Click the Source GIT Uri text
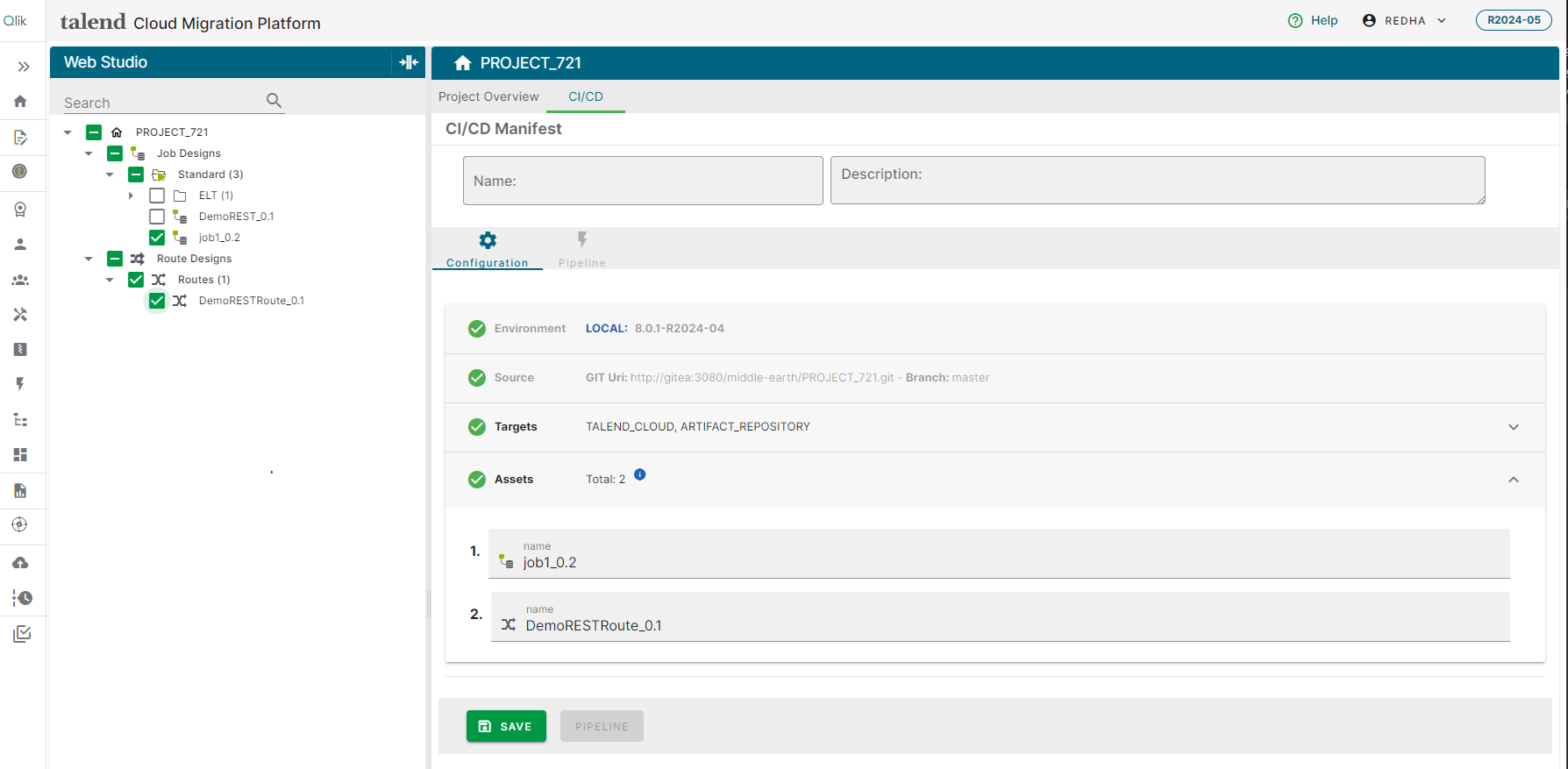Viewport: 1568px width, 769px height. point(606,378)
